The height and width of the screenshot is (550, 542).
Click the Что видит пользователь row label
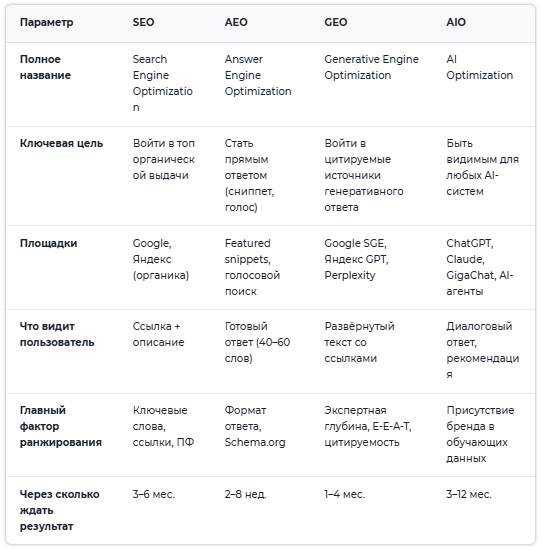click(57, 334)
